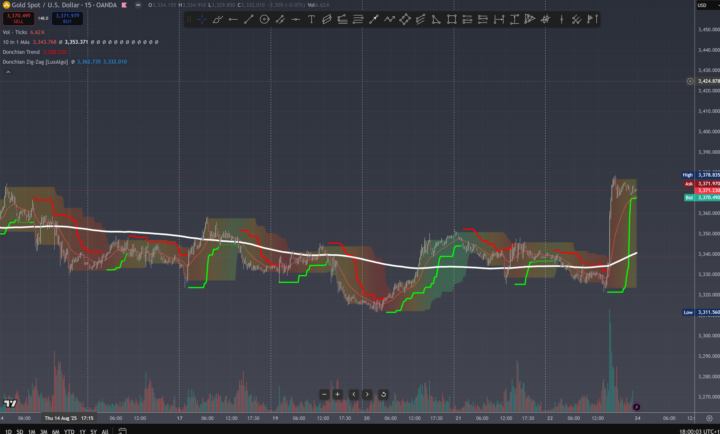
Task: Click the Ask price label on the scale
Action: 702,184
